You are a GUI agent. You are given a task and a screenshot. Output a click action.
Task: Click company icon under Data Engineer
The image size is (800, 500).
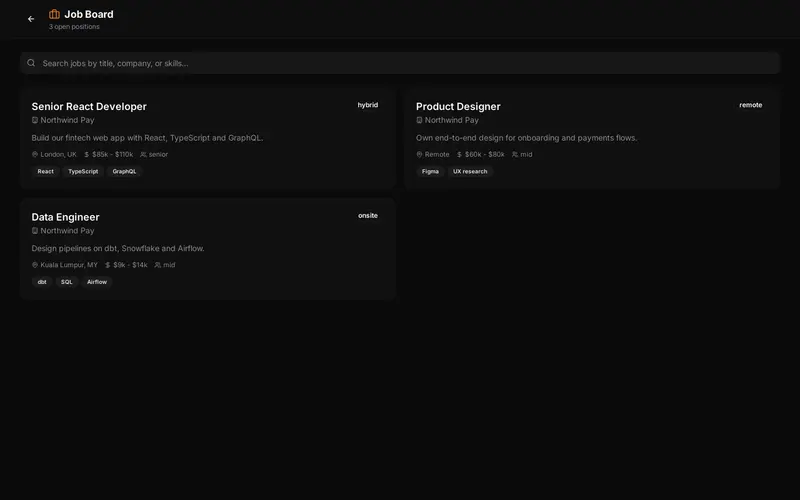click(35, 231)
